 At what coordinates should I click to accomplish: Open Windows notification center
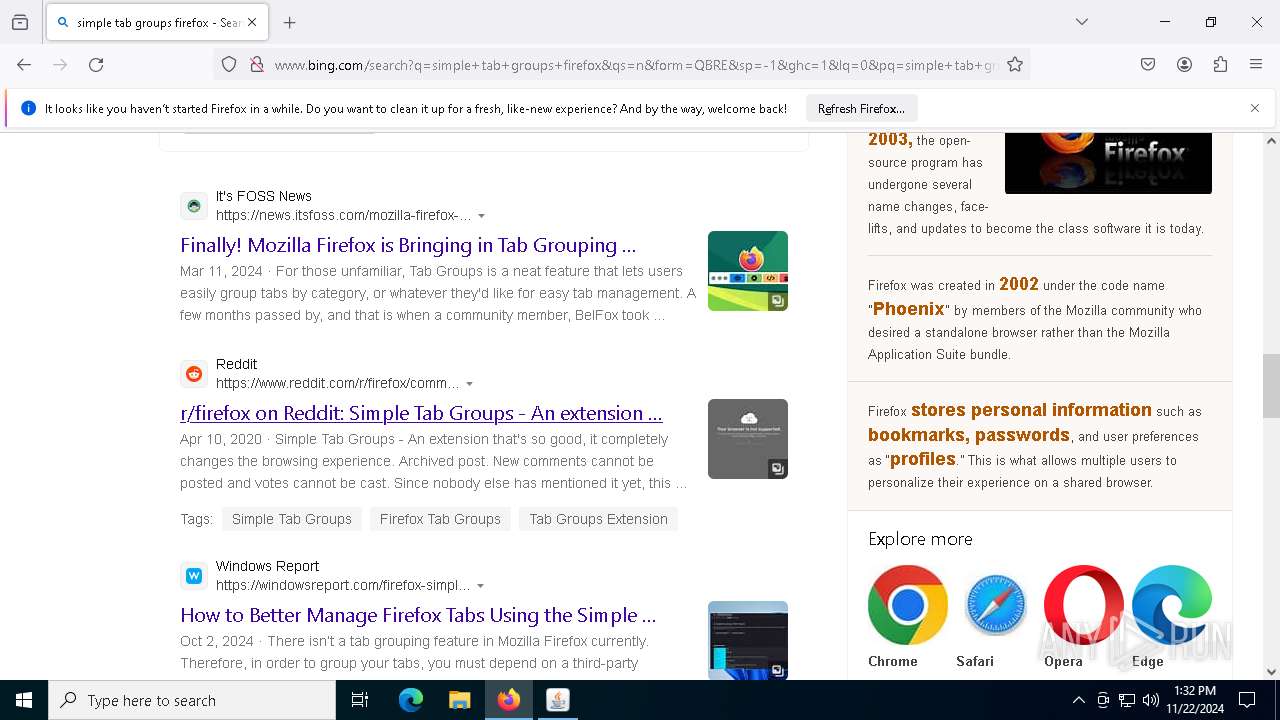point(1247,700)
